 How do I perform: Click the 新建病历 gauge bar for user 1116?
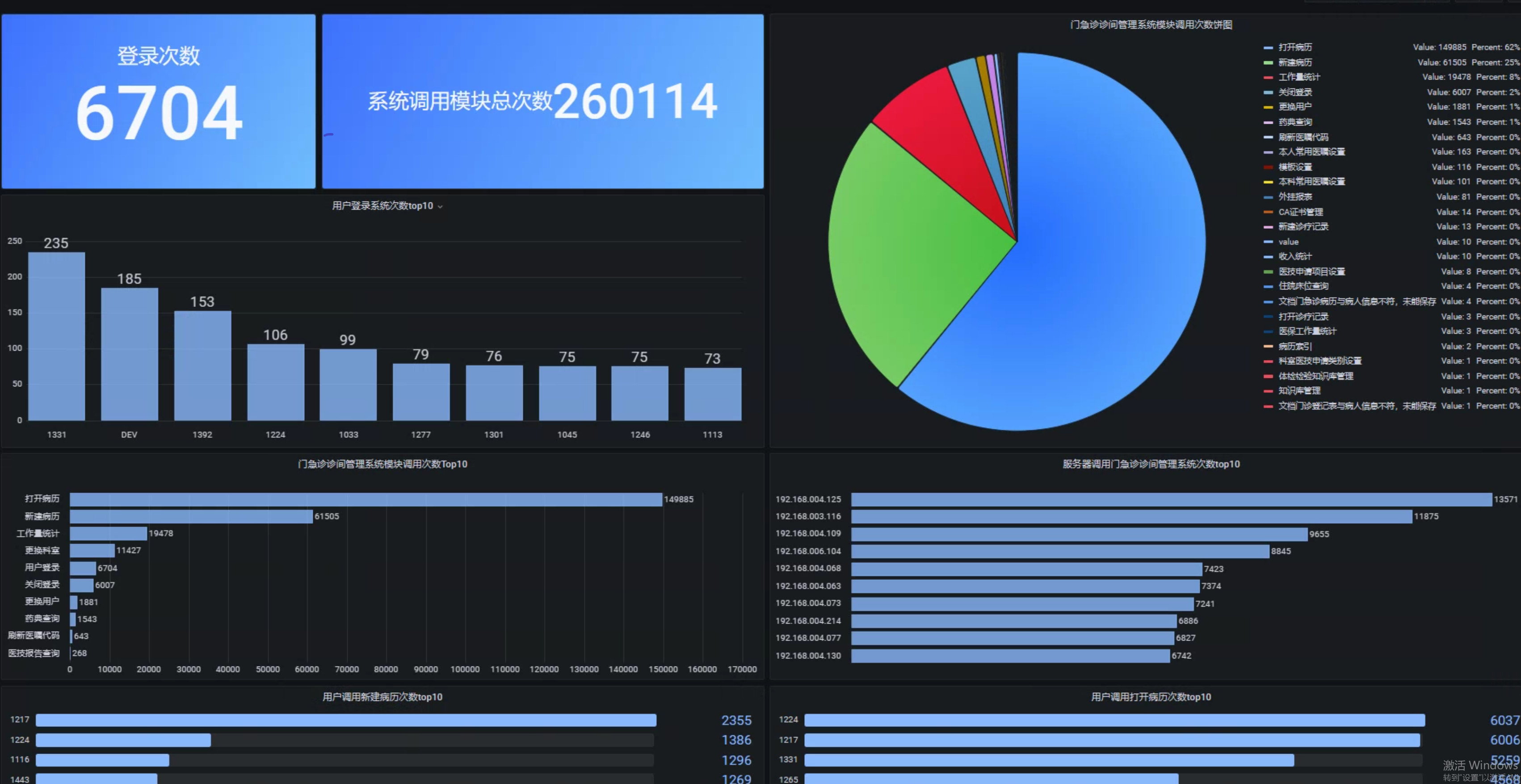click(103, 760)
